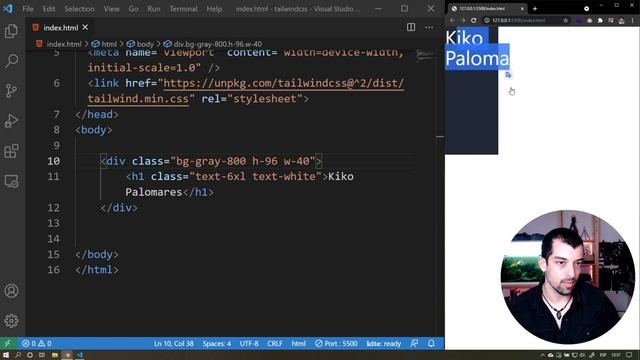Change indentation via Spaces: 4
640x360 pixels.
click(x=217, y=343)
